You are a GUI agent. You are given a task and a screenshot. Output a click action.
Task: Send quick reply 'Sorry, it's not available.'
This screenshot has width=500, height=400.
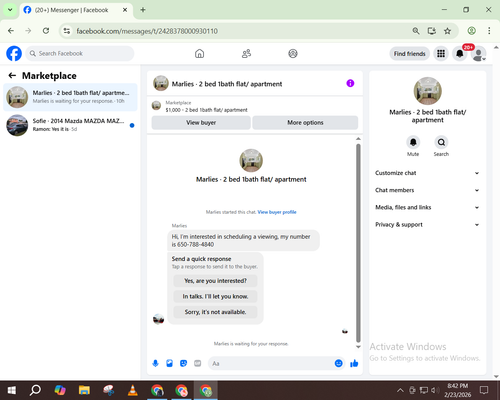click(x=215, y=312)
